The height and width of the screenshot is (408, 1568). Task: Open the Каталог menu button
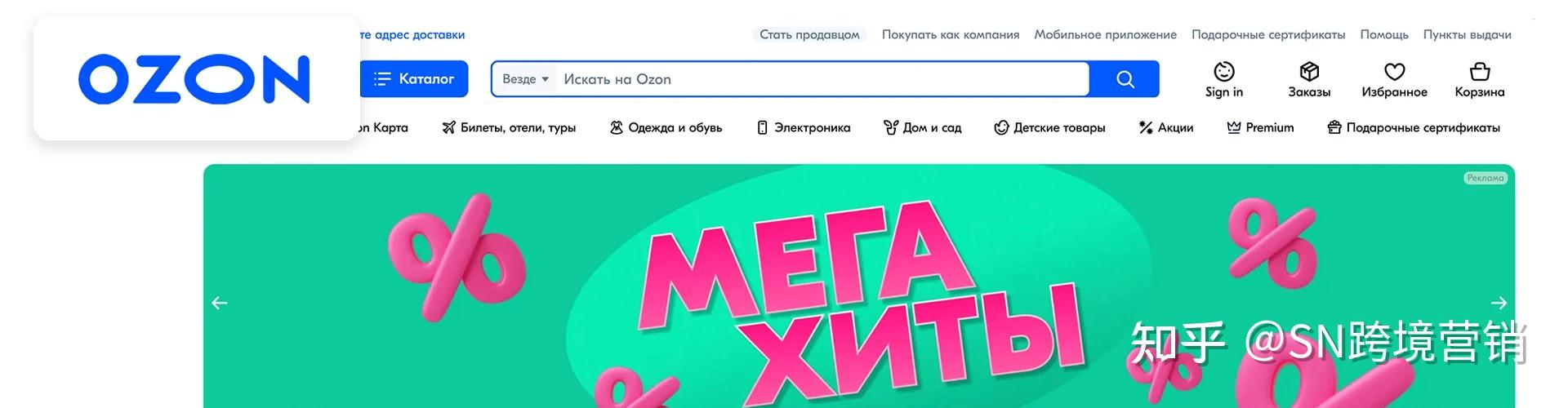point(414,79)
